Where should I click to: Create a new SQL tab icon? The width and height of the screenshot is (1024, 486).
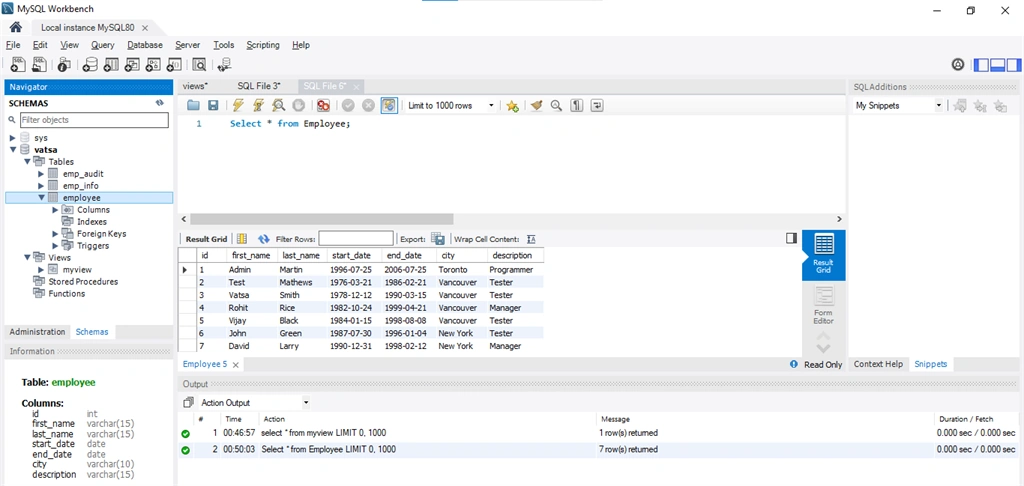tap(19, 64)
